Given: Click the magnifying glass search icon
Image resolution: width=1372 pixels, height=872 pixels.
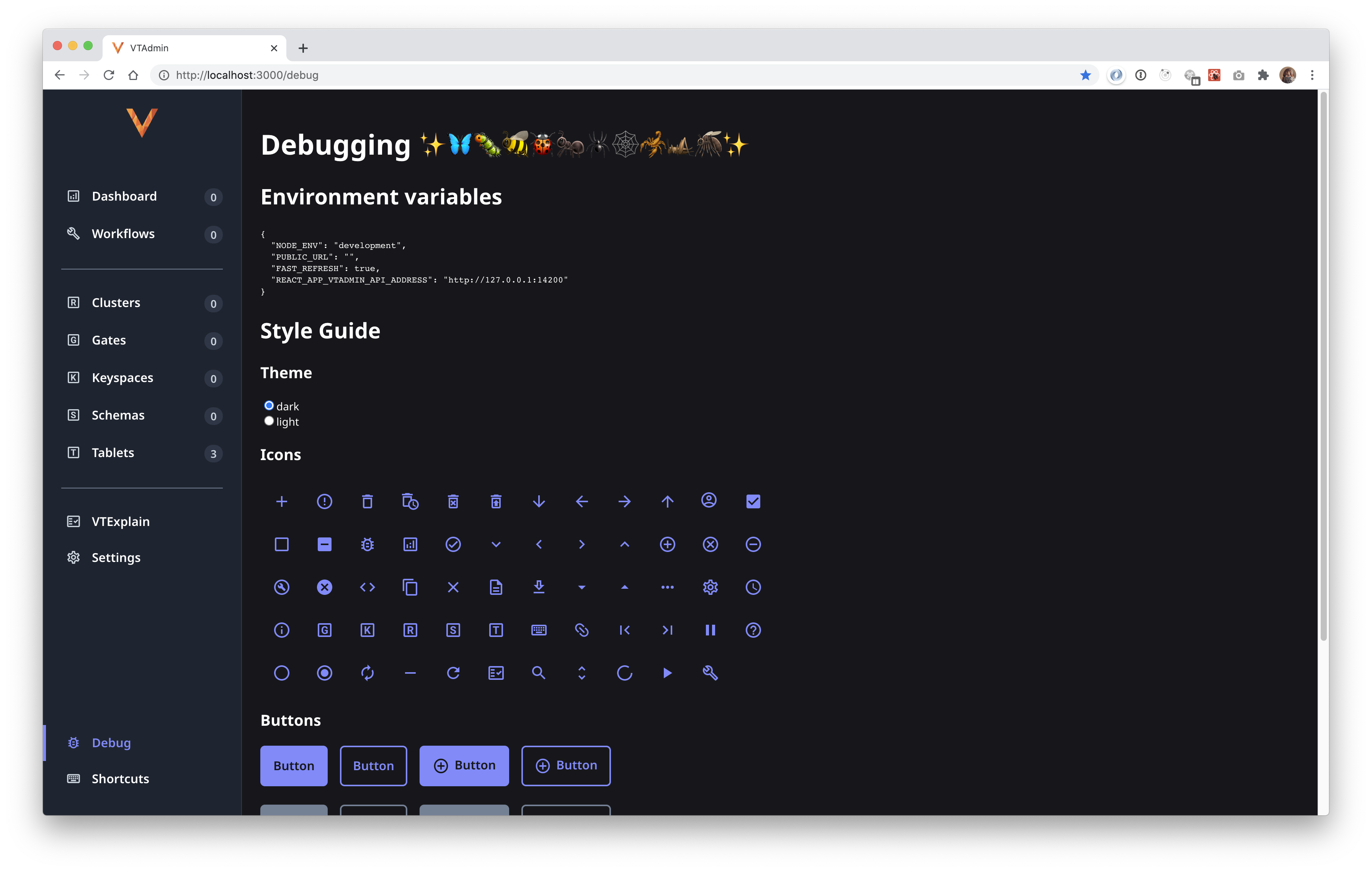Looking at the screenshot, I should tap(539, 673).
